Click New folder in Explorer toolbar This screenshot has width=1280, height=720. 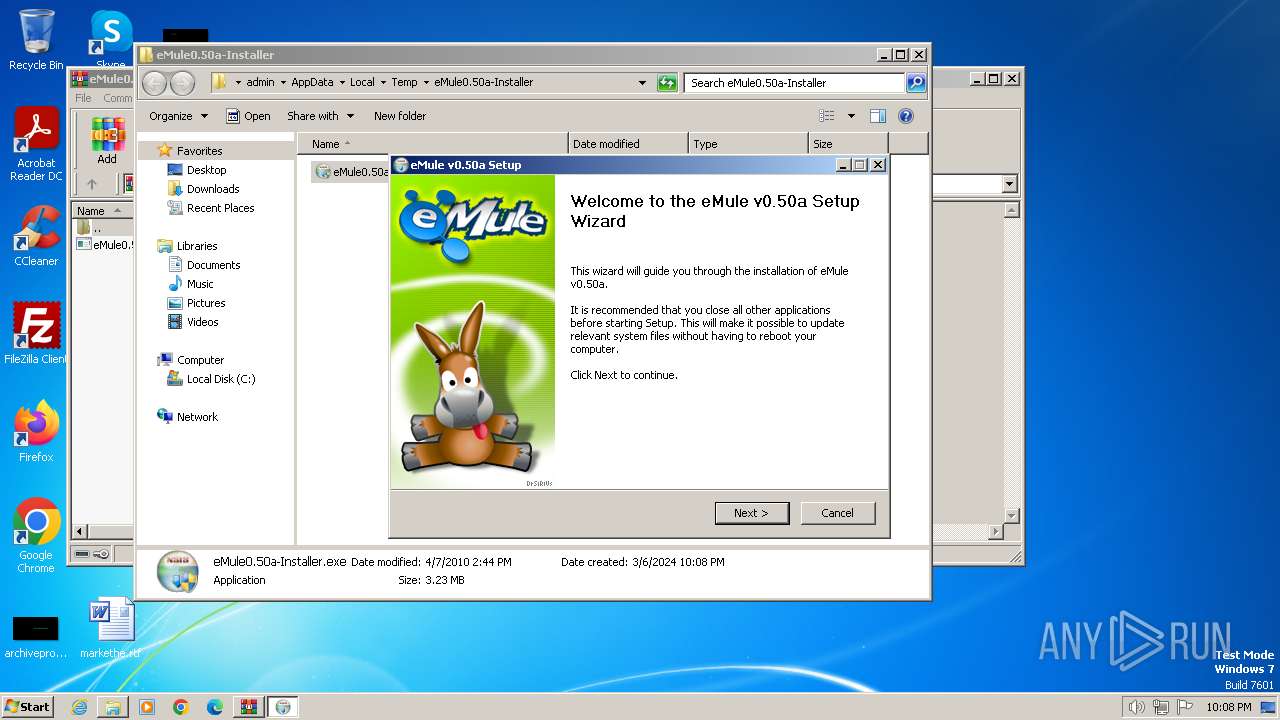400,116
